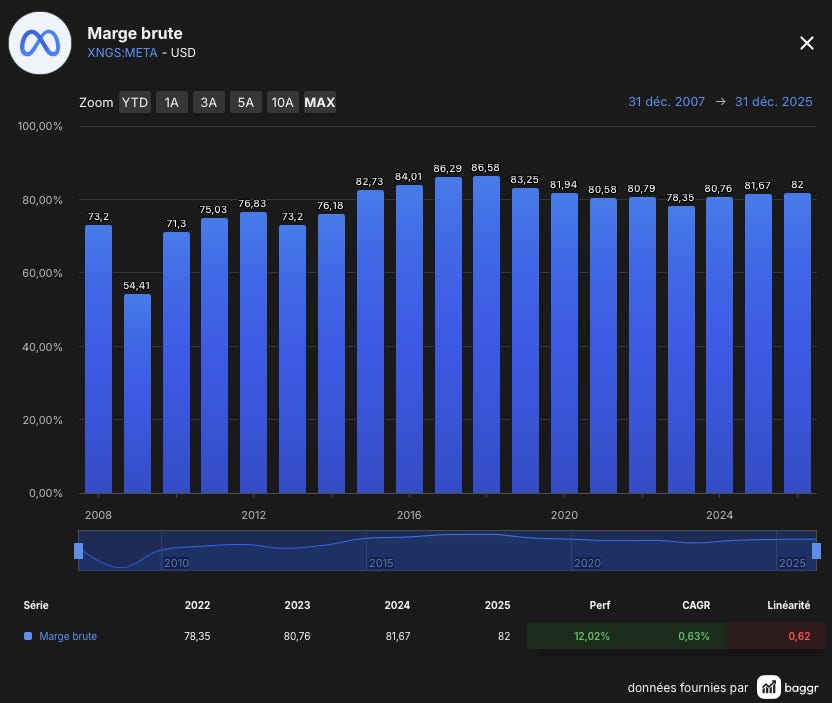Choose the 3A zoom option
The height and width of the screenshot is (703, 832).
tap(209, 102)
